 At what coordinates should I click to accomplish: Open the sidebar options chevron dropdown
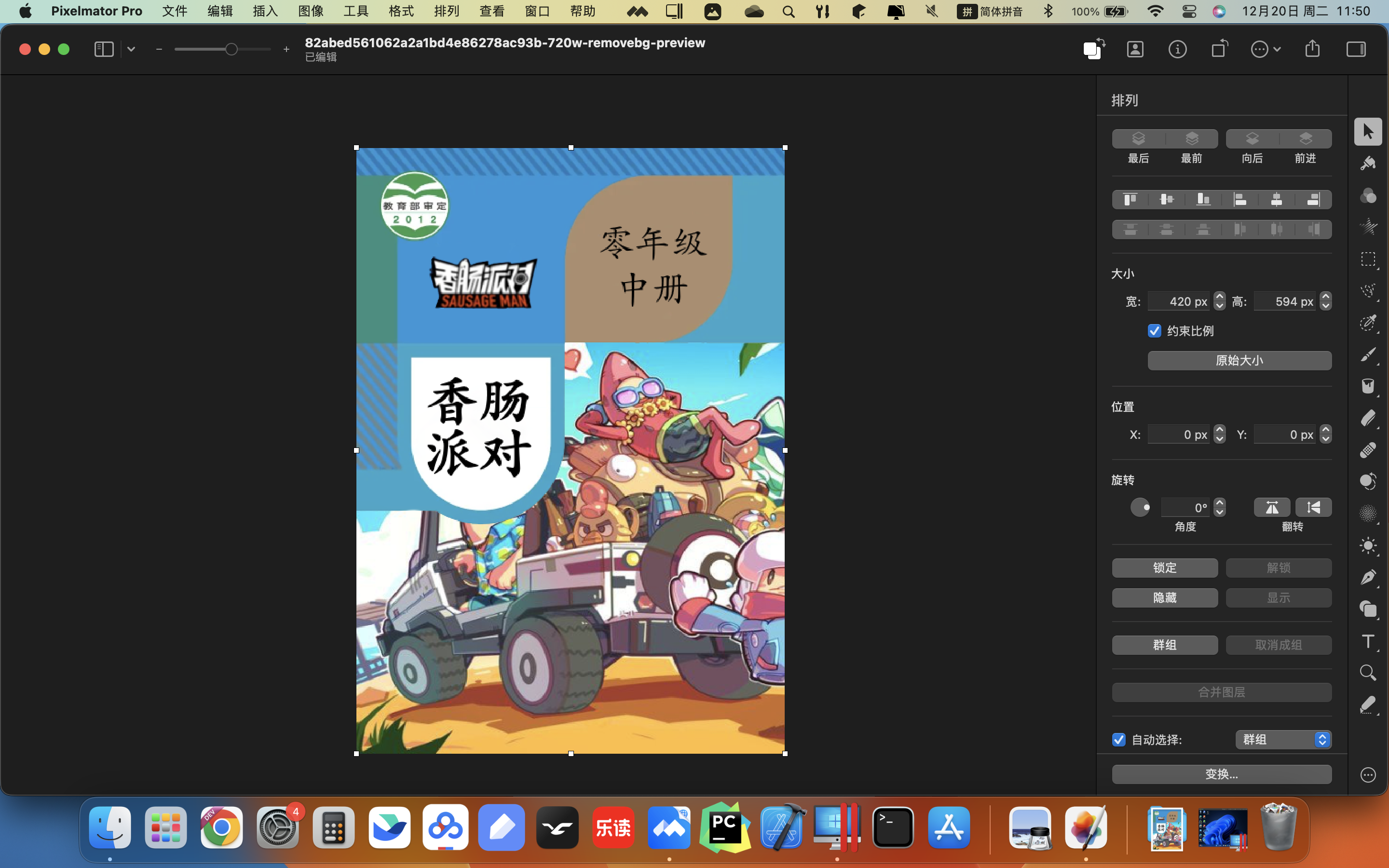click(x=132, y=49)
